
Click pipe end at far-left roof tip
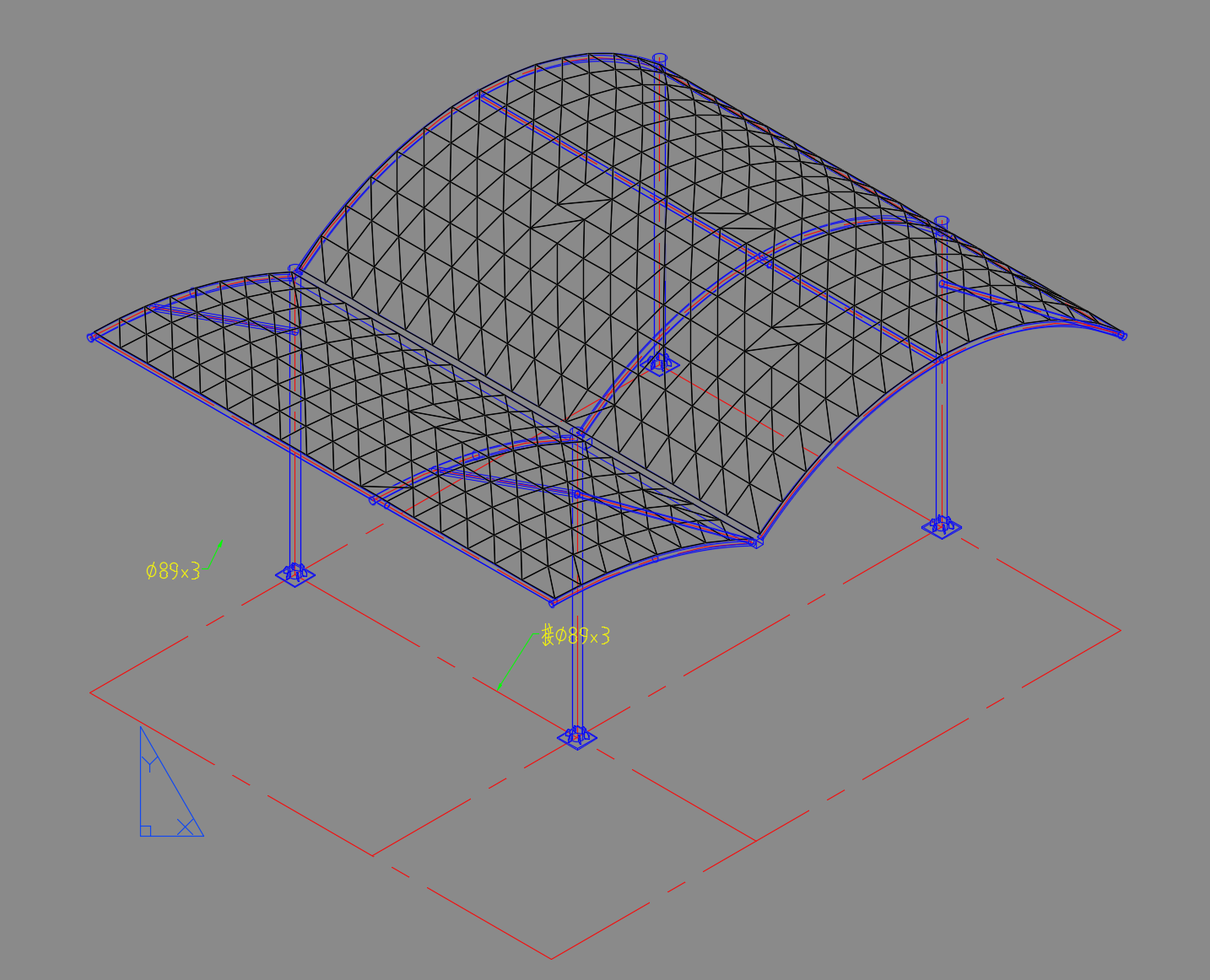pos(91,337)
